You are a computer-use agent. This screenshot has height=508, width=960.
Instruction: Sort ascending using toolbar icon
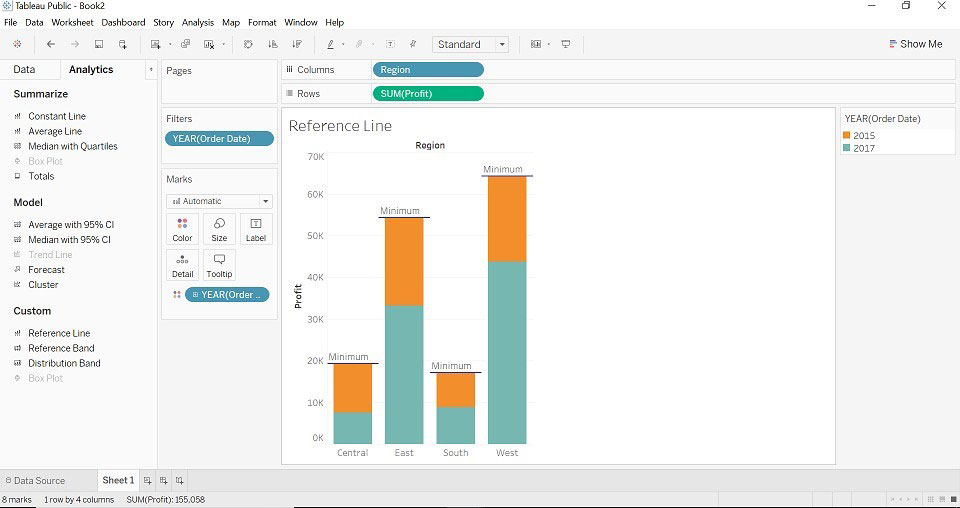point(273,44)
